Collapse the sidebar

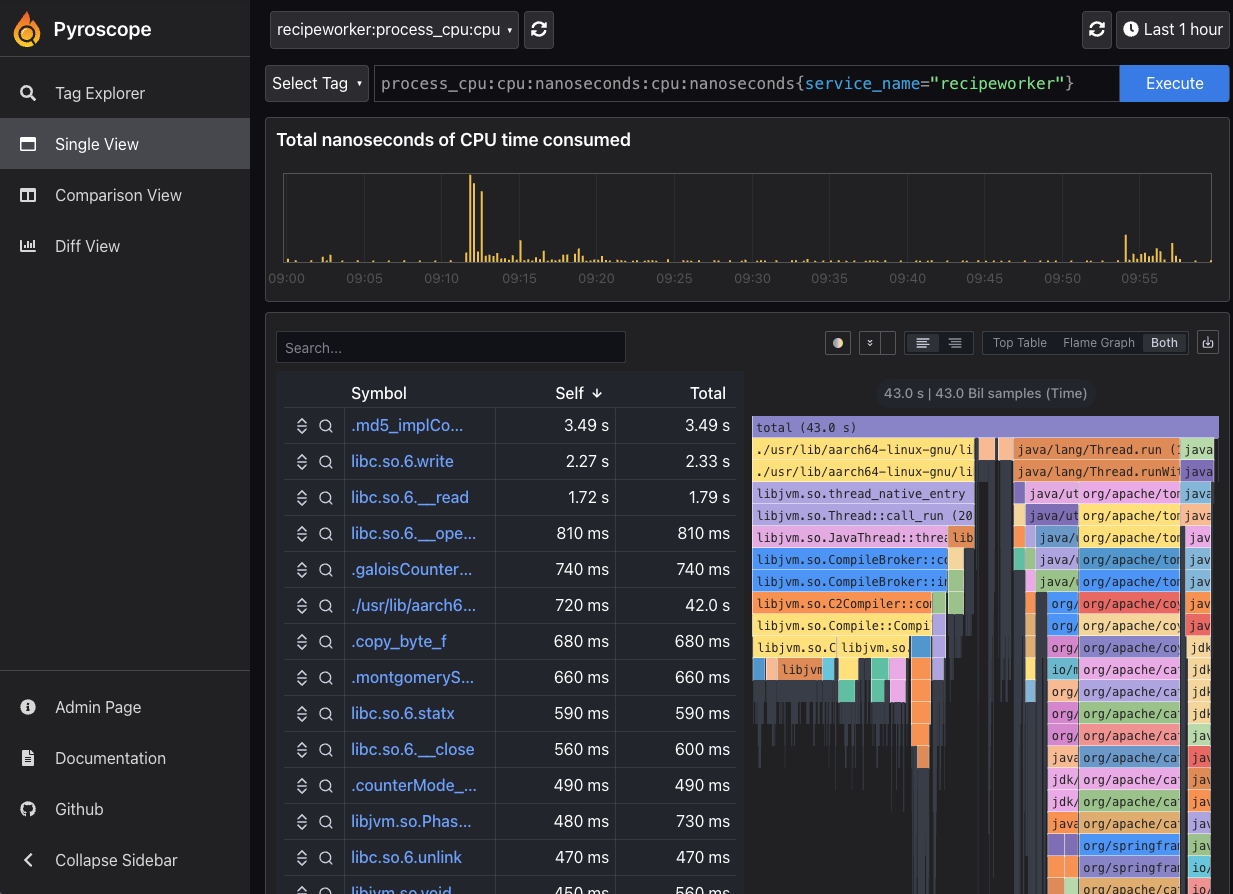click(125, 860)
